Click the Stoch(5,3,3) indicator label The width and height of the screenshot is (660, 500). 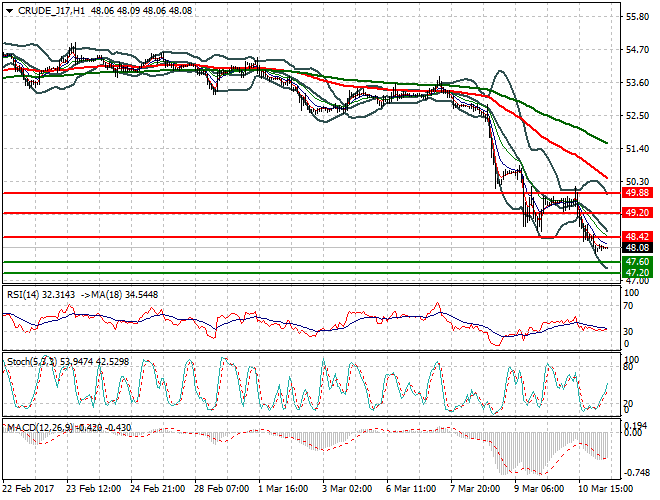[28, 359]
